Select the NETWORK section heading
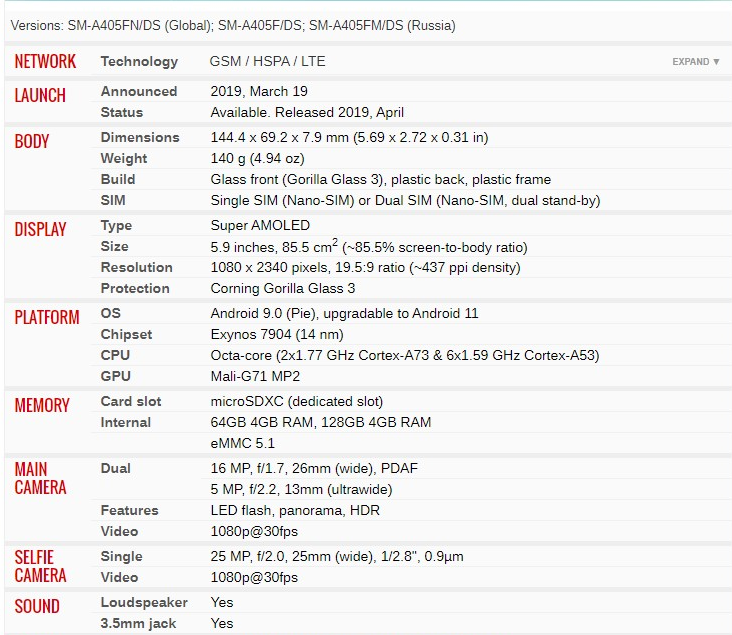Screen dimensions: 732x635 pyautogui.click(x=45, y=62)
